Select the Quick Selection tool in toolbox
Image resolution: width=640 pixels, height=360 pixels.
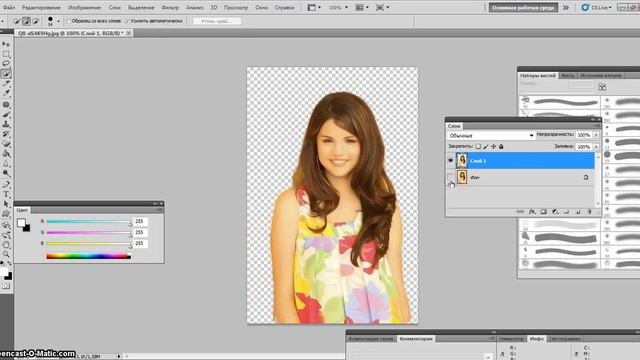coord(6,74)
